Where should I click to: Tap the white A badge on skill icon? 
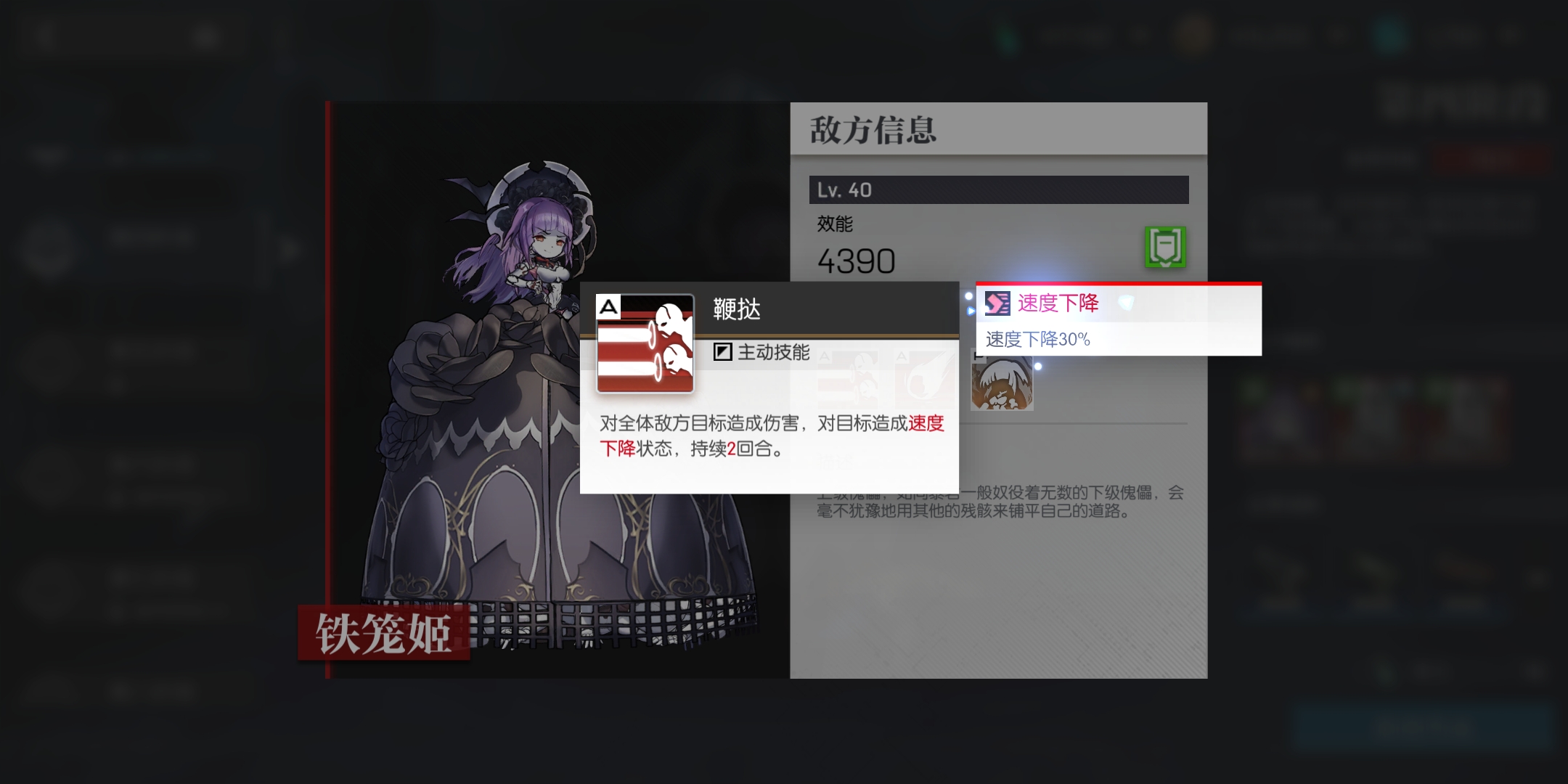tap(609, 307)
